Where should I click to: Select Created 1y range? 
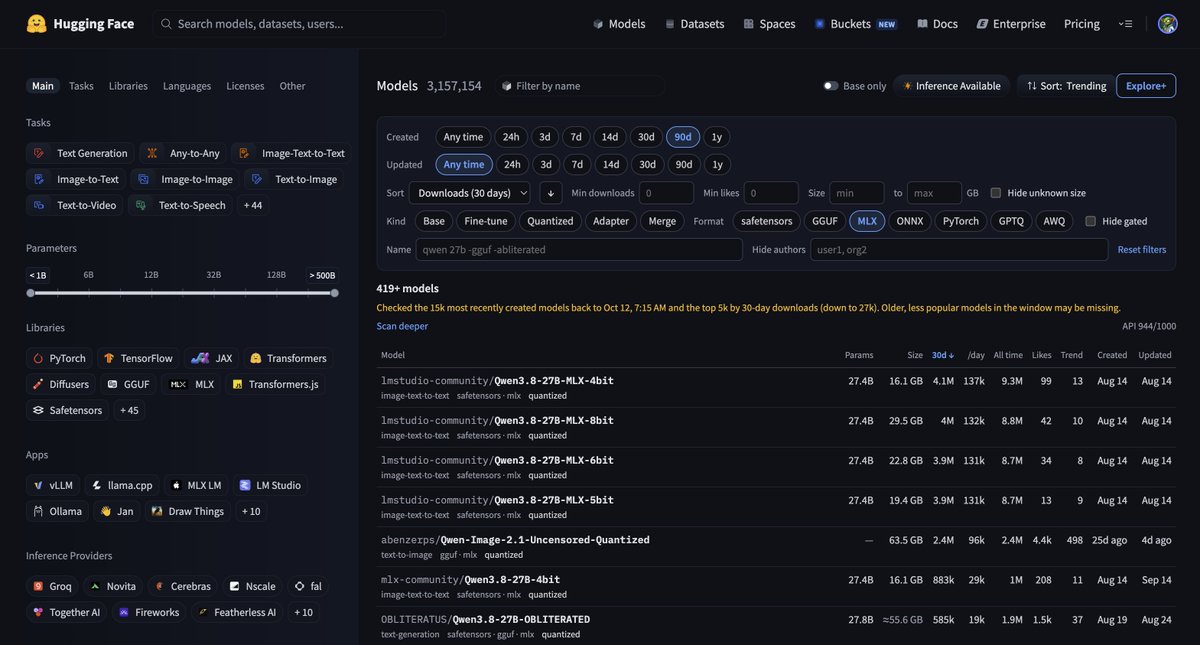pos(716,137)
